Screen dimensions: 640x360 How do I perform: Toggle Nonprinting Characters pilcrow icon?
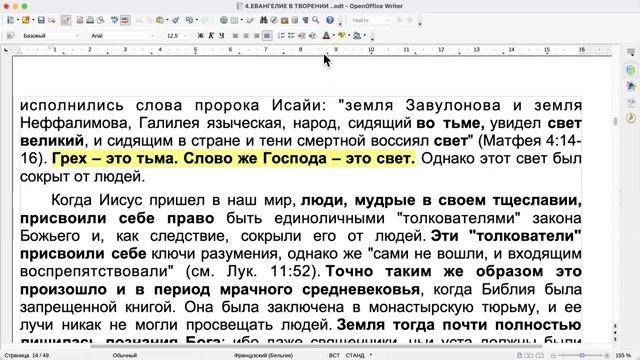tap(305, 20)
